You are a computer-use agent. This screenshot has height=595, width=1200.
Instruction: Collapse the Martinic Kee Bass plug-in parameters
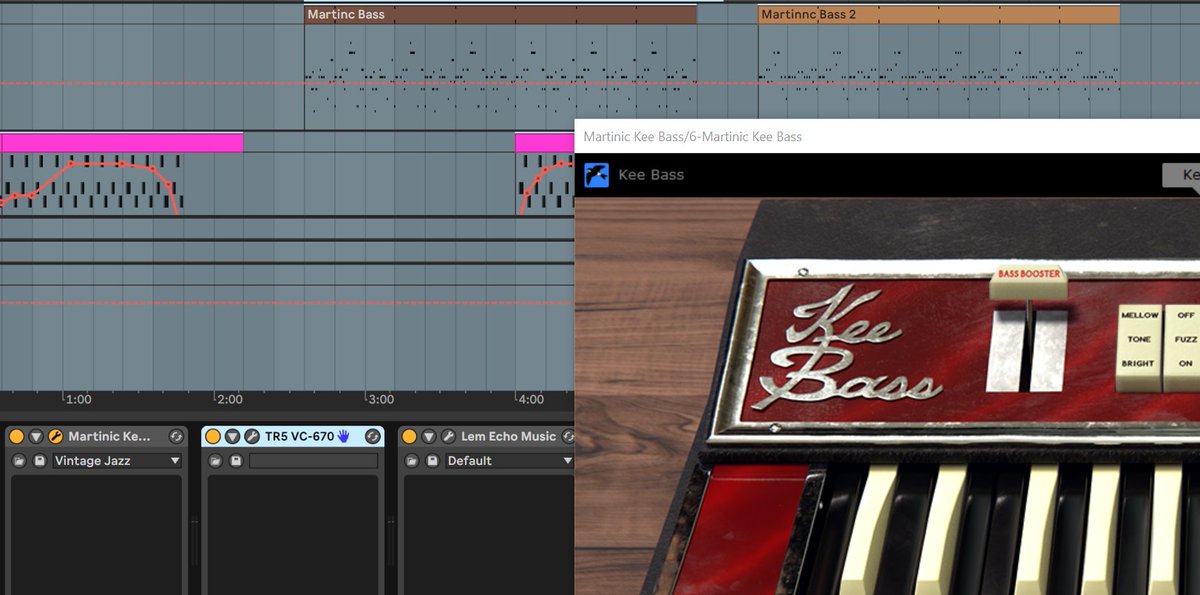[x=36, y=436]
